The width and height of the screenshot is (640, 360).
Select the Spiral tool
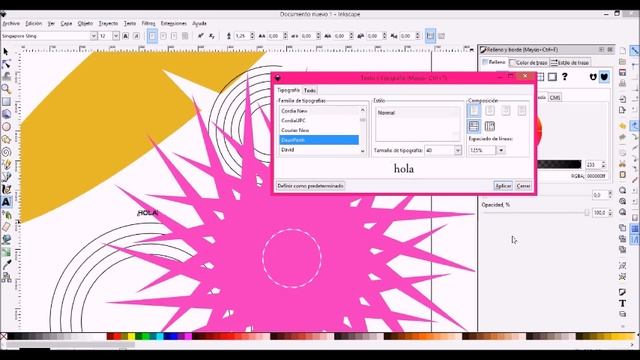pyautogui.click(x=6, y=152)
